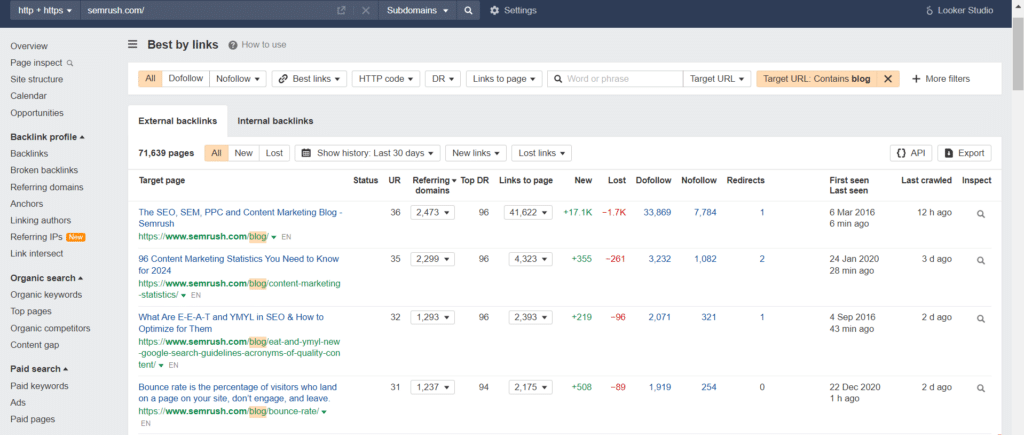
Task: Click the Page inspect search icon in sidebar
Action: coord(70,63)
